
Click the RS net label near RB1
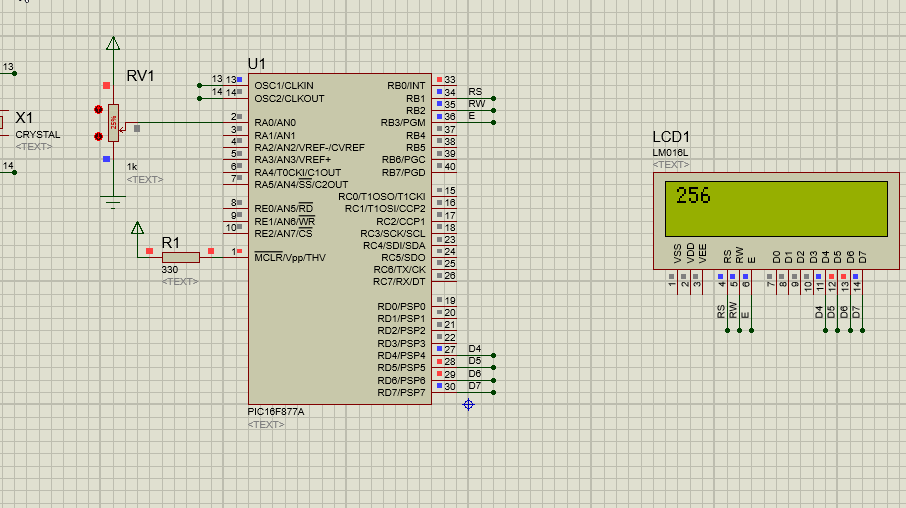tap(475, 91)
